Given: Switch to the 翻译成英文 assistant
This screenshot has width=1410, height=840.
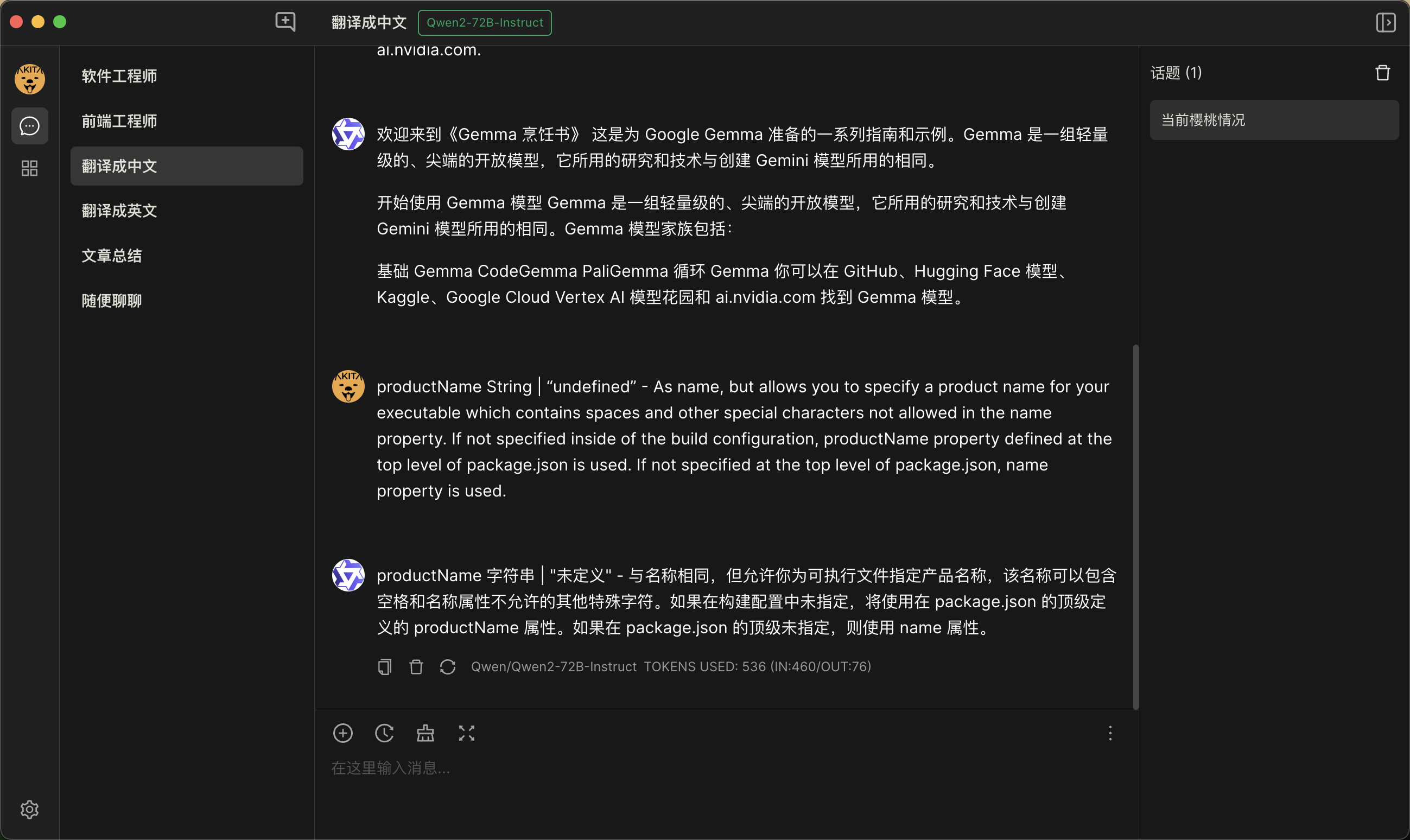Looking at the screenshot, I should click(x=119, y=211).
